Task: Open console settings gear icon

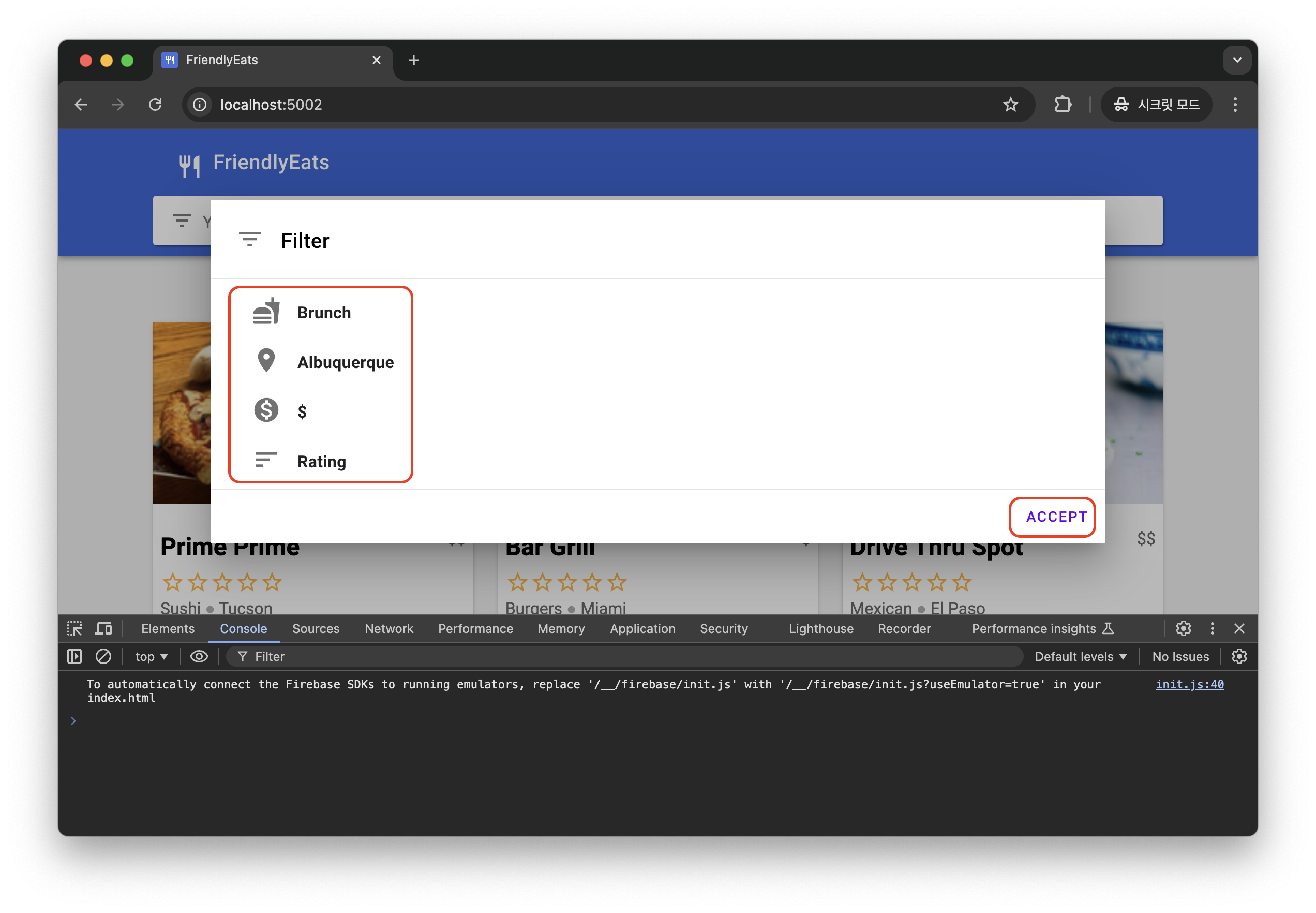Action: [1239, 656]
